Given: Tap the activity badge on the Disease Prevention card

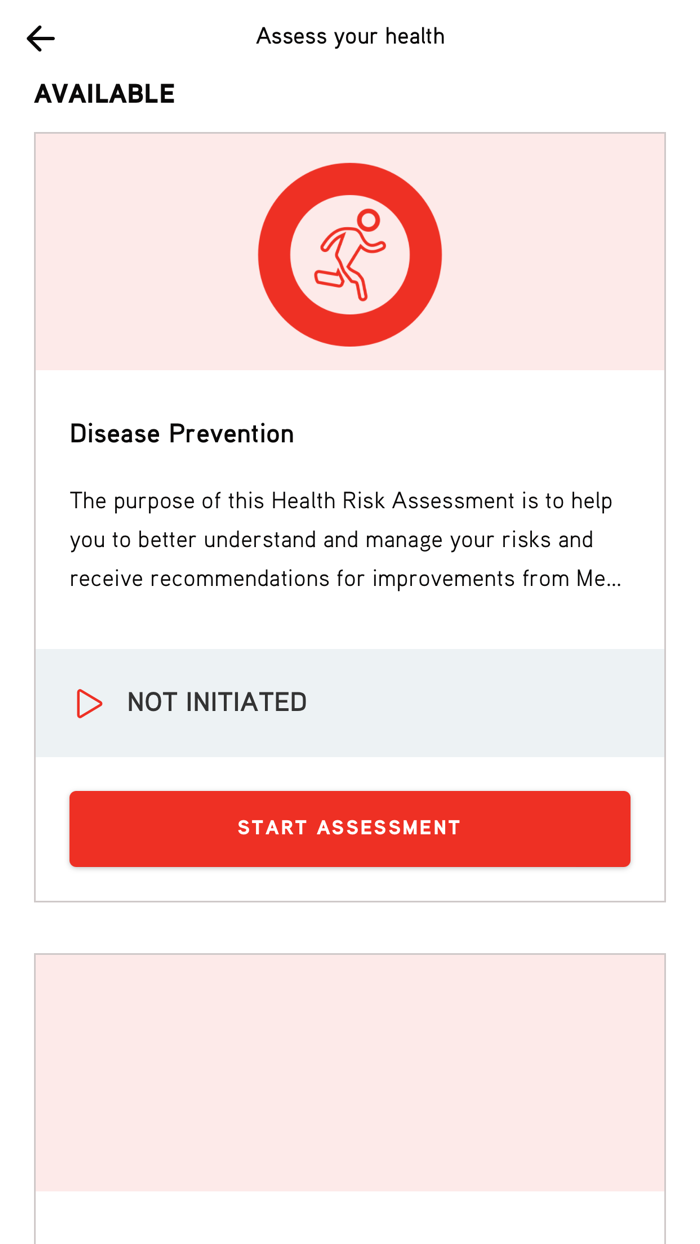Looking at the screenshot, I should 350,253.
